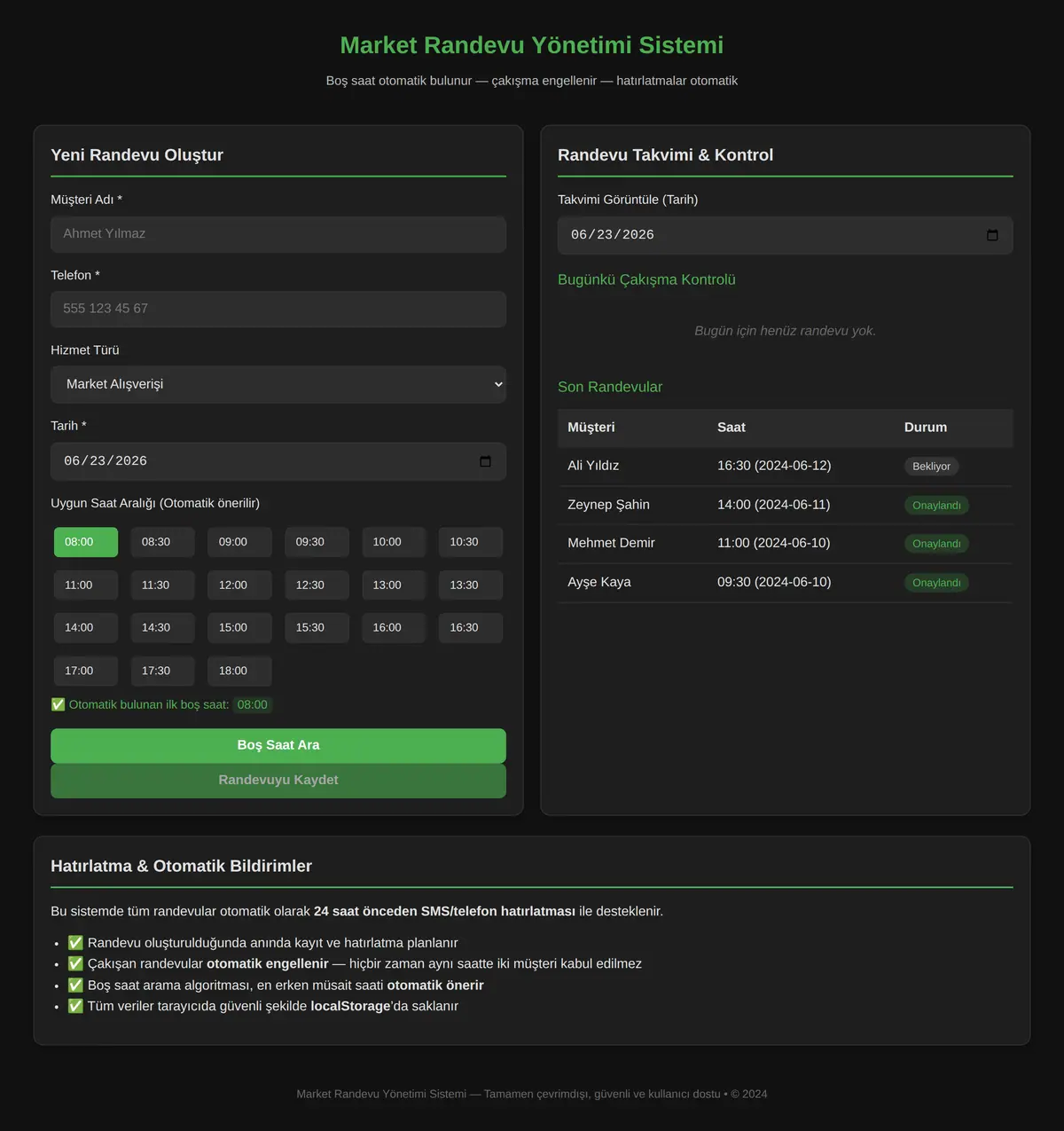The height and width of the screenshot is (1131, 1064).
Task: Click the Boş Saat Ara button
Action: point(278,745)
